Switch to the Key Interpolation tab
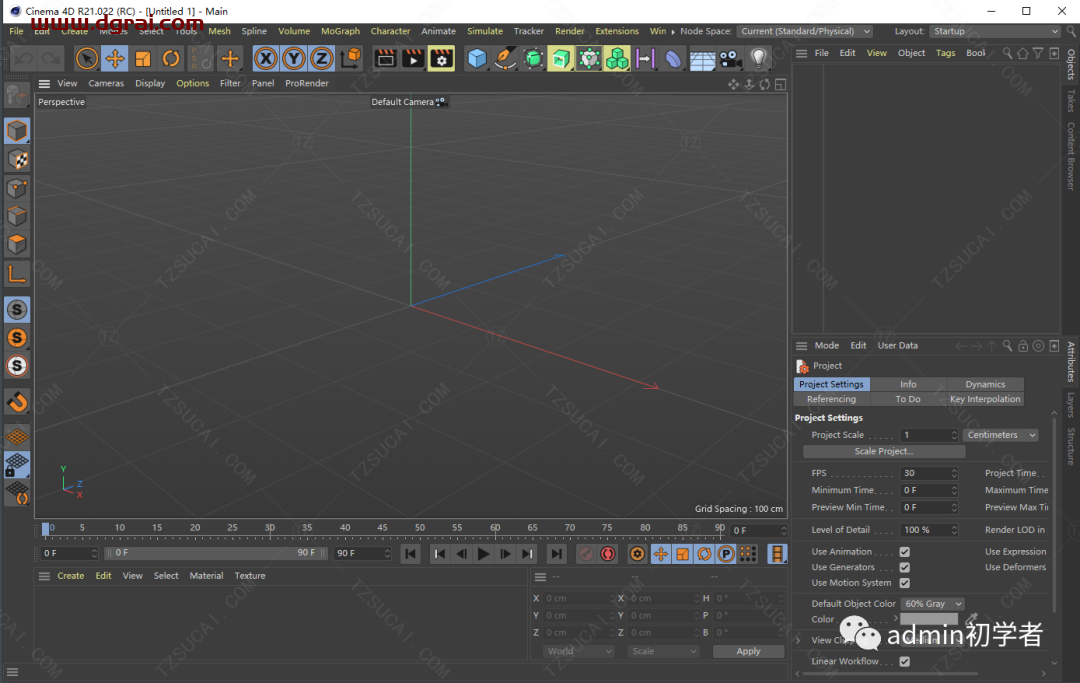The height and width of the screenshot is (683, 1080). pyautogui.click(x=985, y=399)
